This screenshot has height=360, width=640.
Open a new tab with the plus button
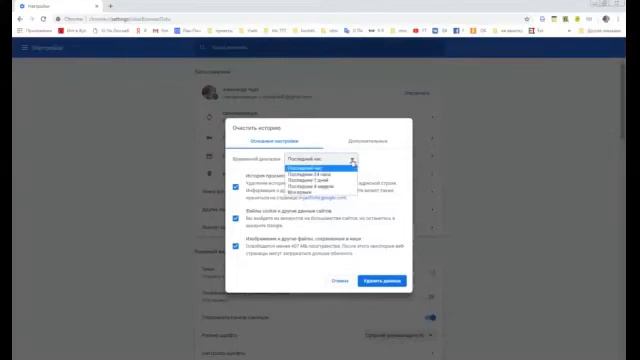[111, 6]
